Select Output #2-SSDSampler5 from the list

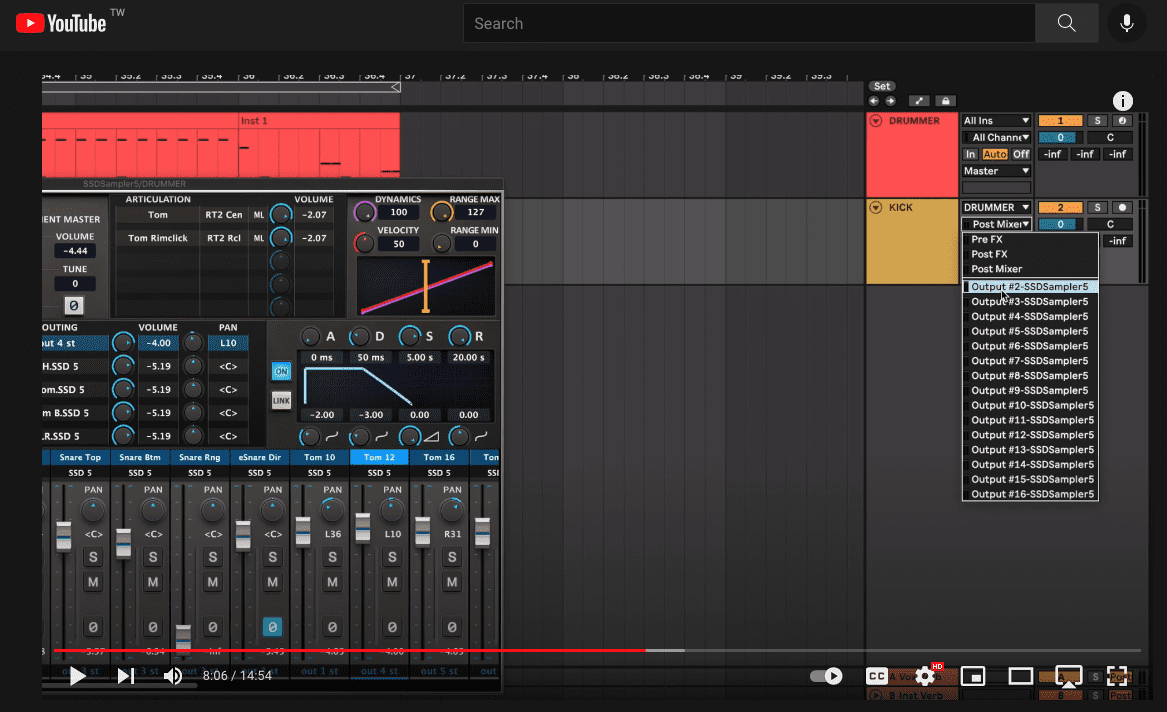pos(1029,287)
